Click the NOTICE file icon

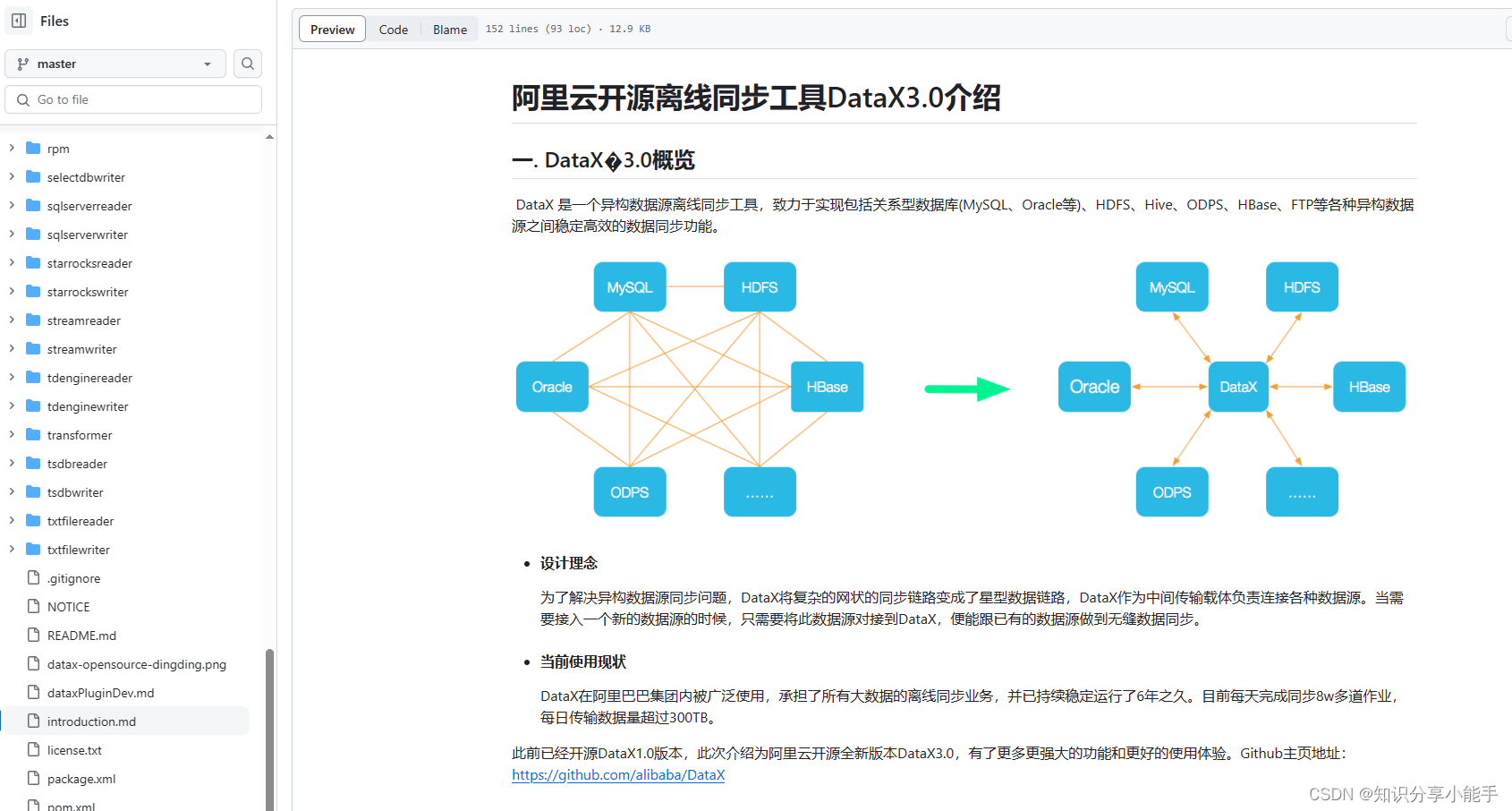tap(34, 606)
